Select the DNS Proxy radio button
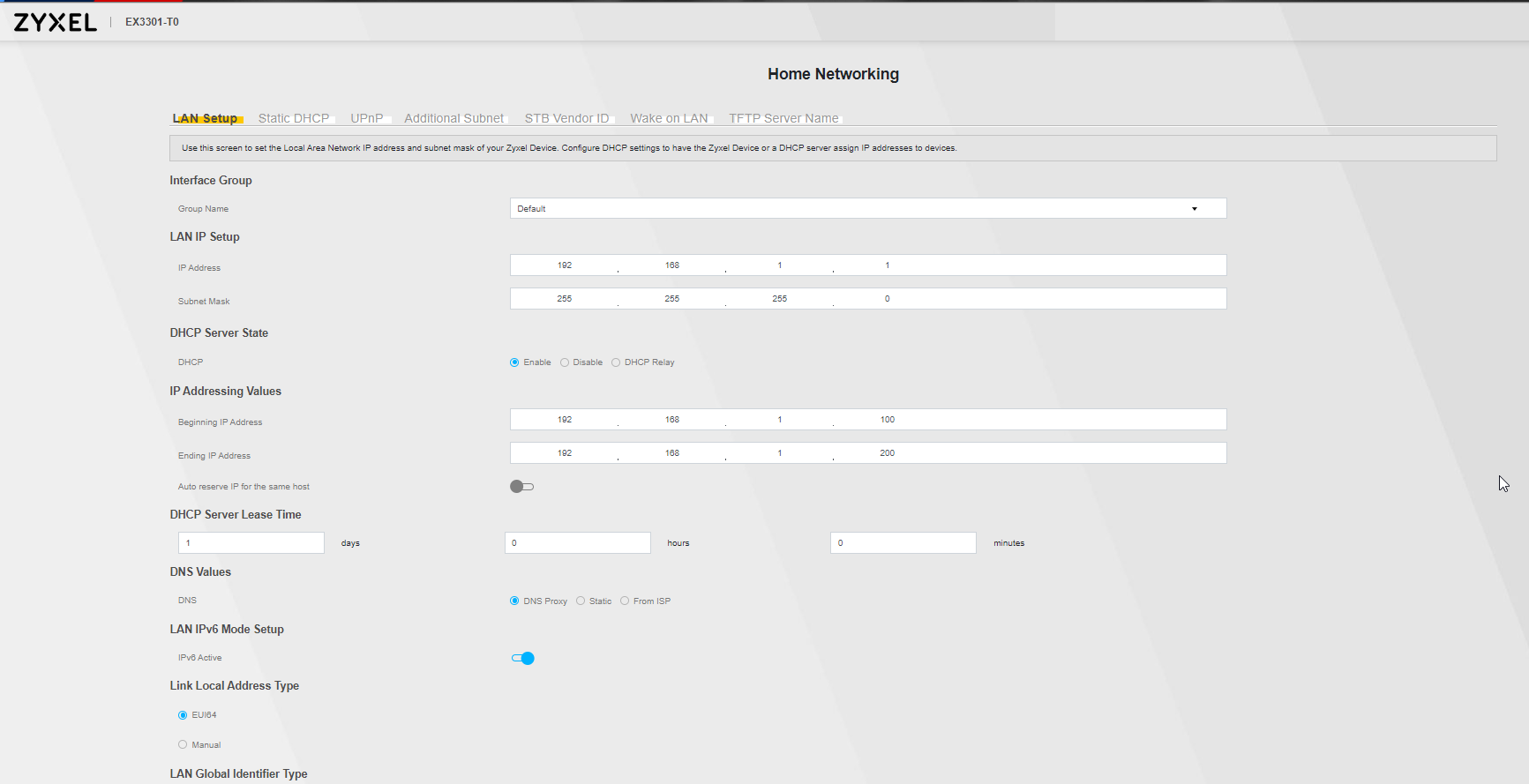The height and width of the screenshot is (784, 1529). 514,601
